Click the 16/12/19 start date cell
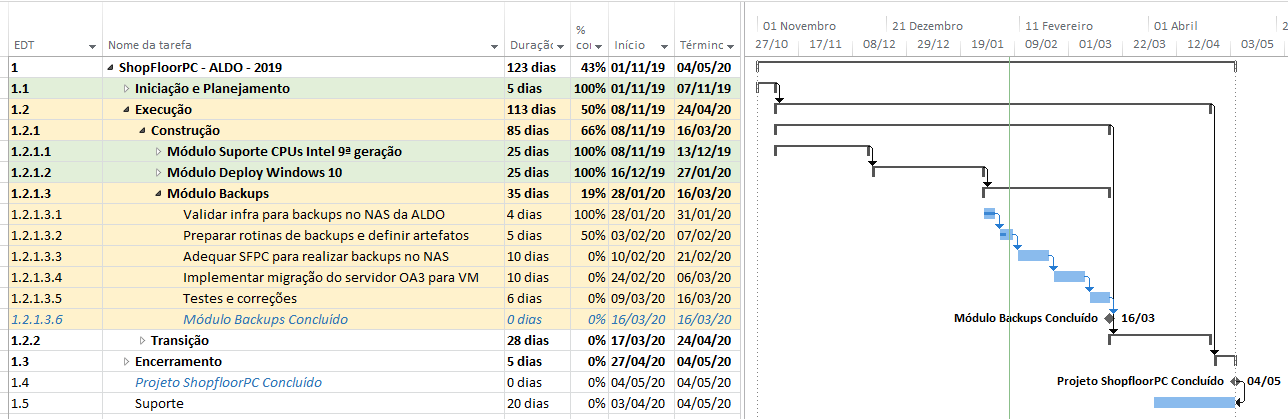 [637, 172]
